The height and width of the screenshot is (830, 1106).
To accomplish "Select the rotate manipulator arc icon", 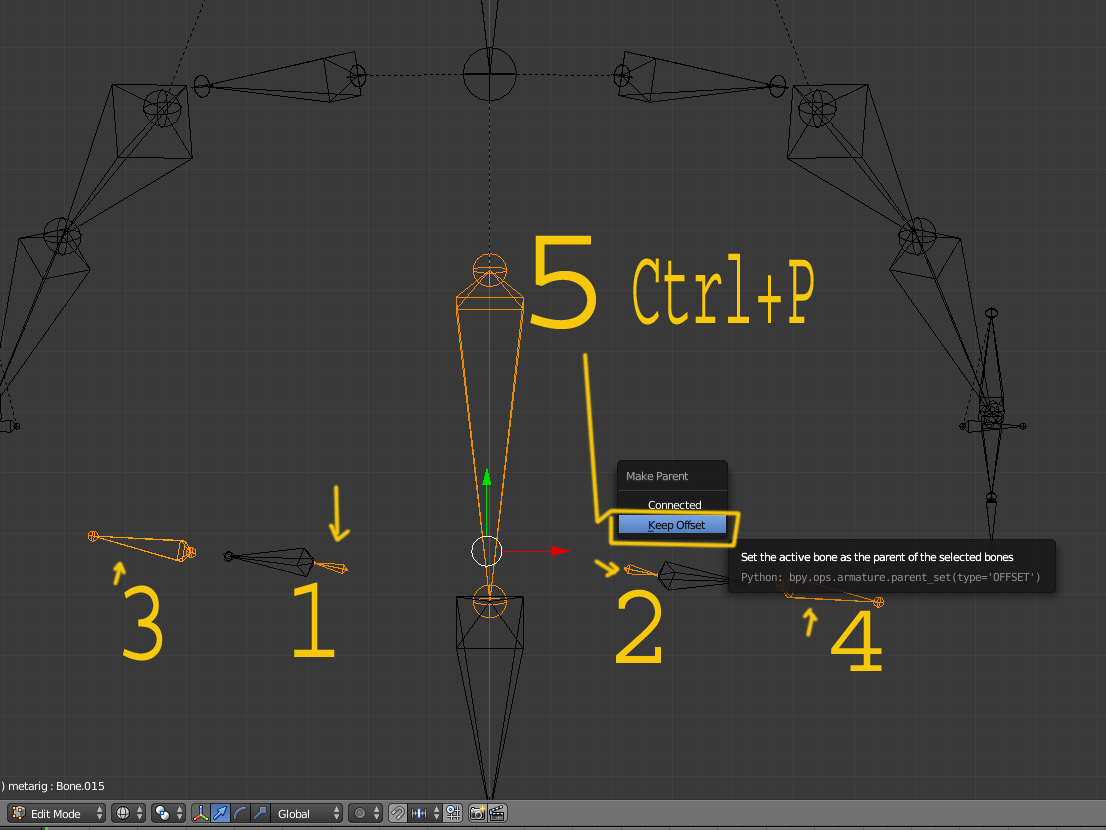I will pos(240,813).
